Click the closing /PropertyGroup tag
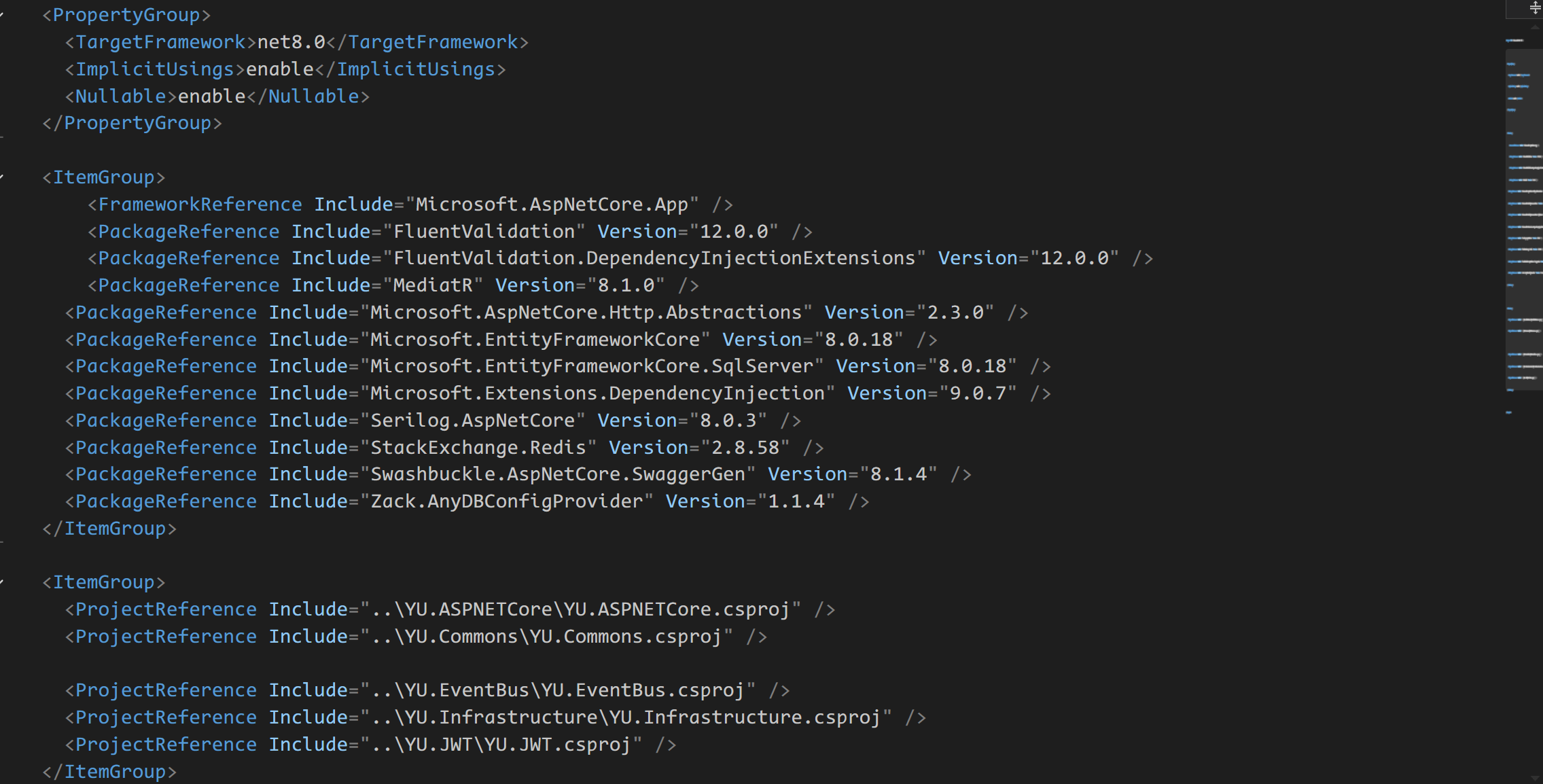 pos(132,123)
